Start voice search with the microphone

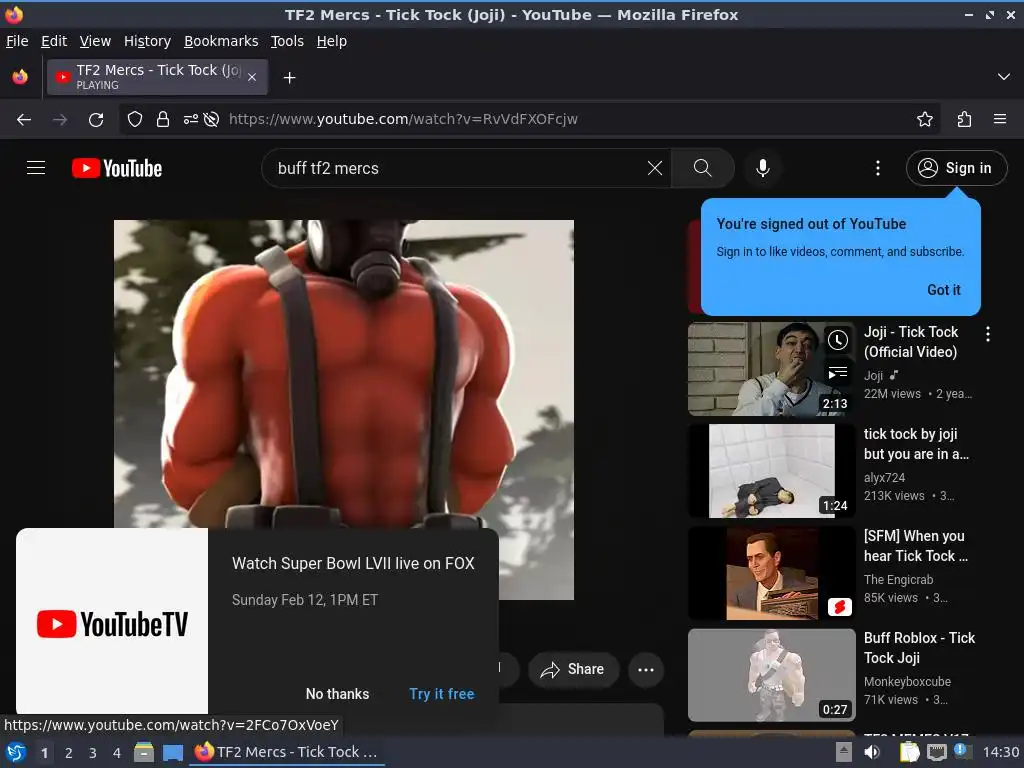[762, 168]
